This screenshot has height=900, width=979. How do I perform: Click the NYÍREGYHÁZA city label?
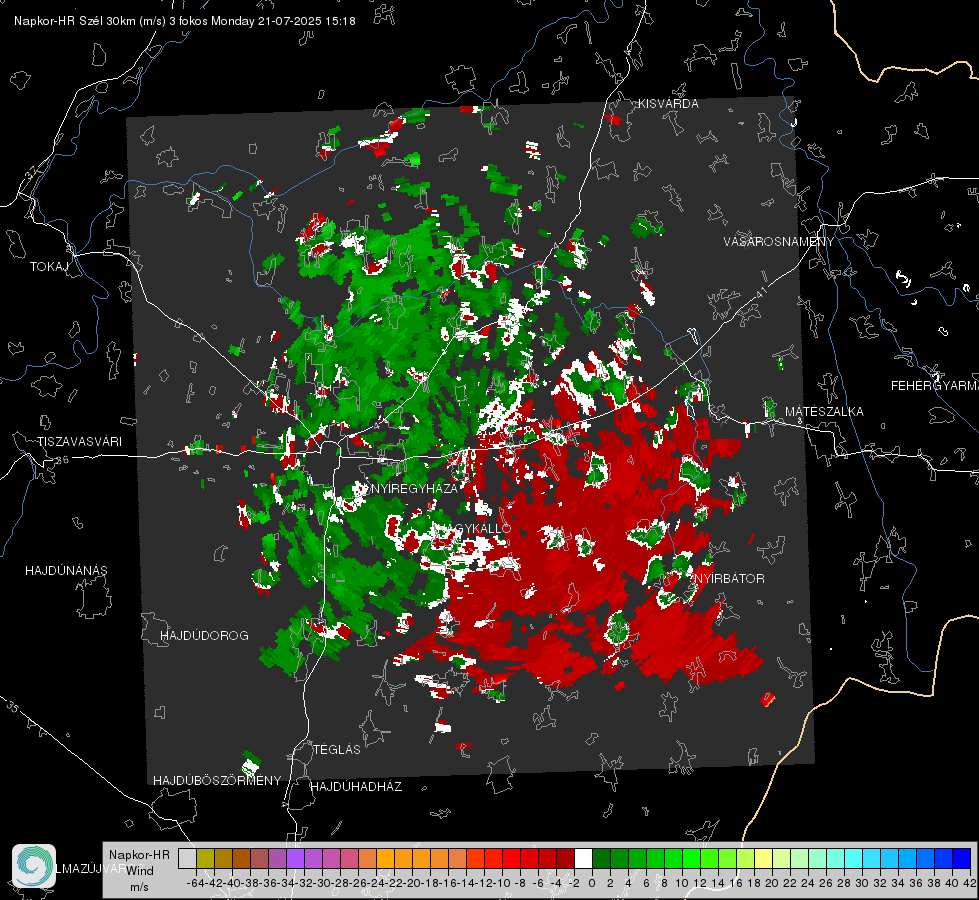[414, 488]
